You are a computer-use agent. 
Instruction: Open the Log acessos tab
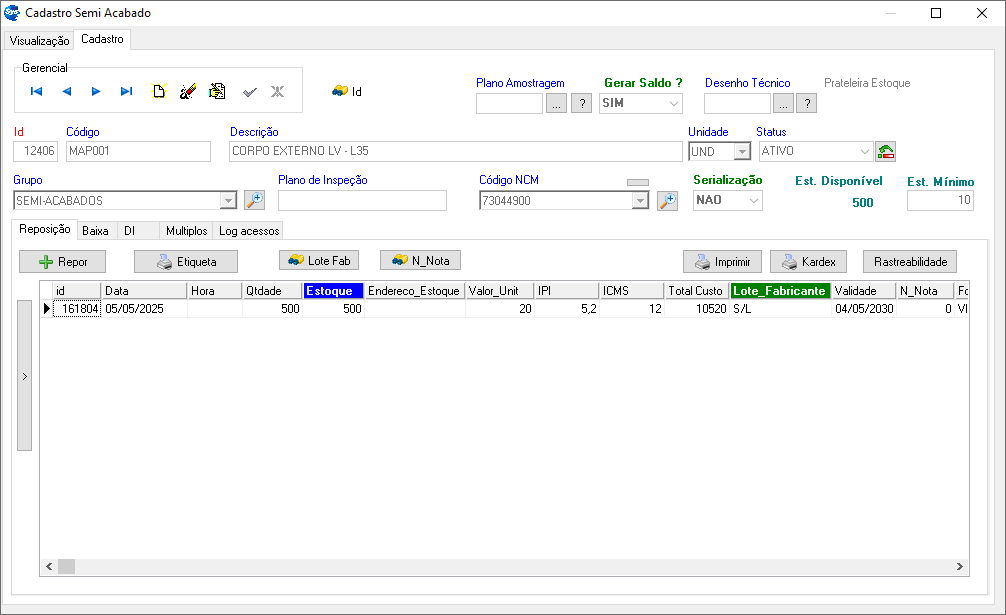coord(250,231)
